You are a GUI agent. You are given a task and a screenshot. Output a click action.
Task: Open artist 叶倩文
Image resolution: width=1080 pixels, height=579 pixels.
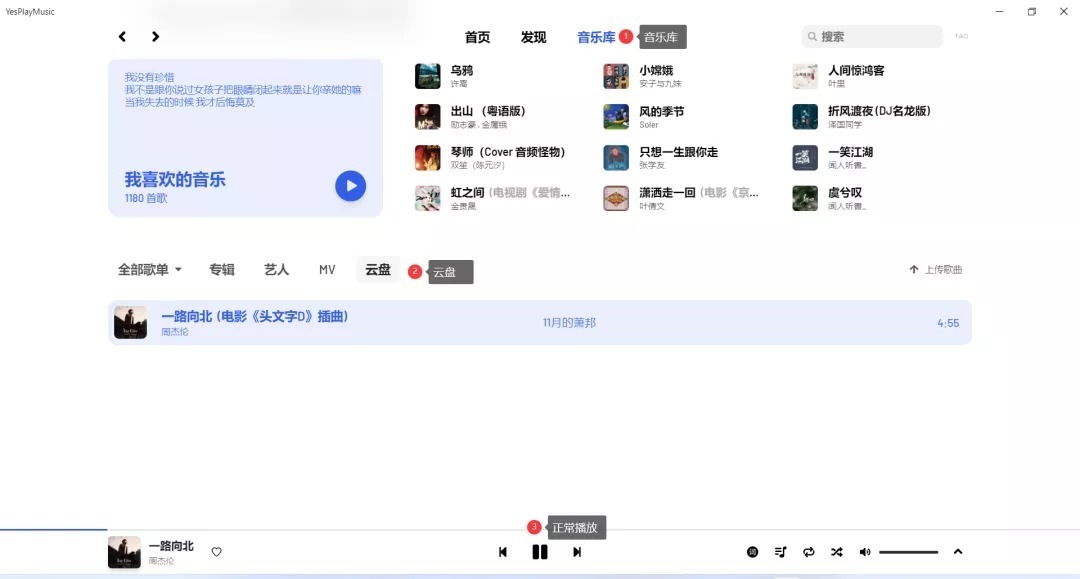tap(652, 206)
